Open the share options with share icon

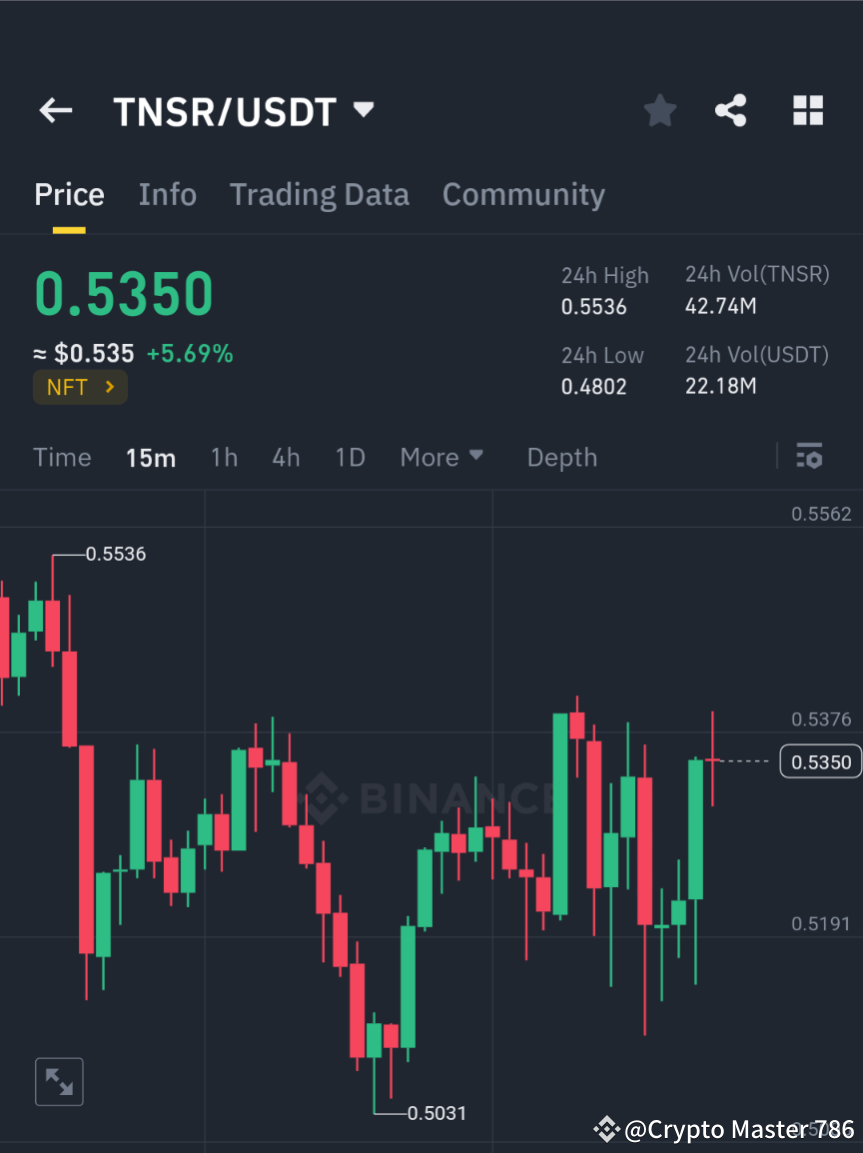point(731,111)
